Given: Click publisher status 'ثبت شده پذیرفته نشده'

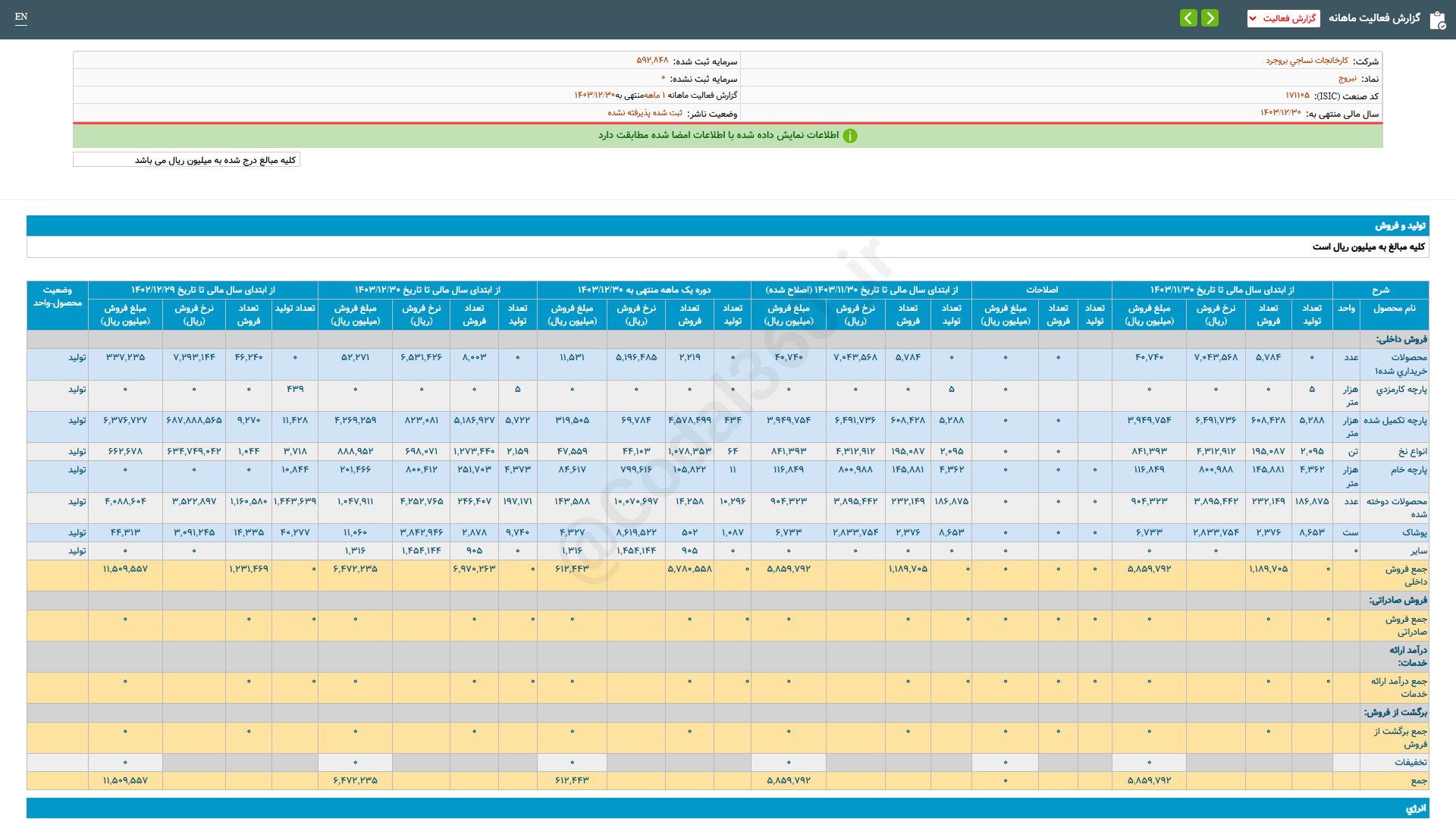Looking at the screenshot, I should click(645, 113).
